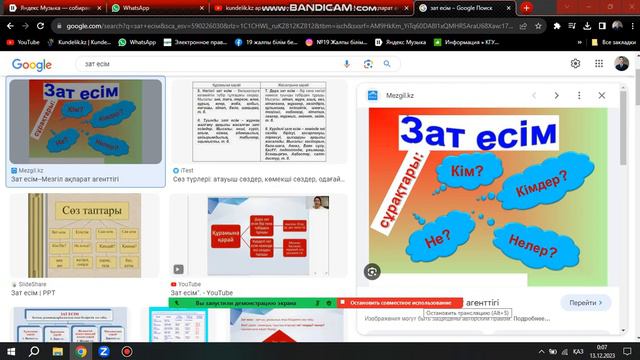This screenshot has height=360, width=640.
Task: Open browser downloads icon
Action: click(587, 26)
